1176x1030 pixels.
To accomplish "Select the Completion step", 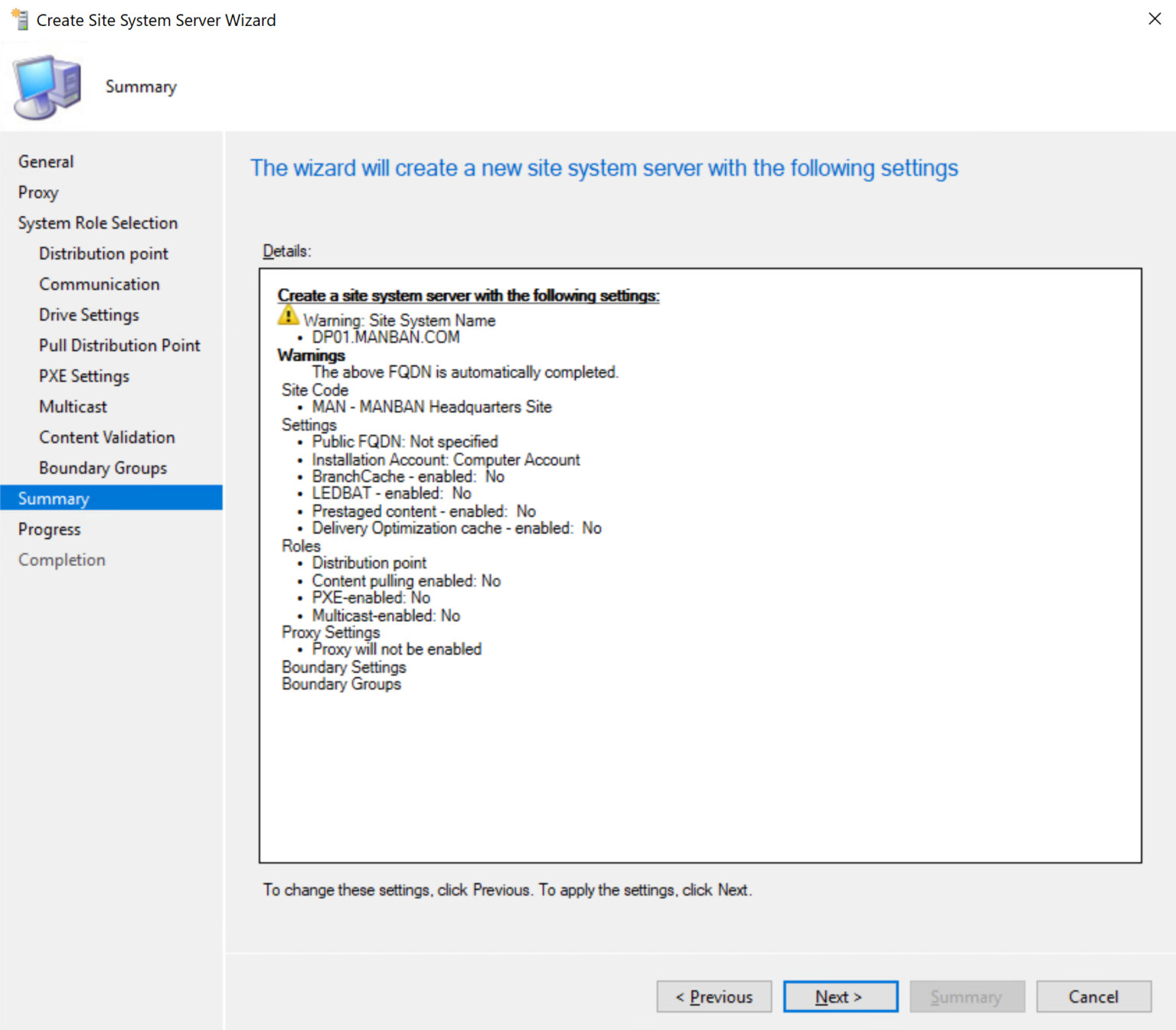I will (61, 559).
